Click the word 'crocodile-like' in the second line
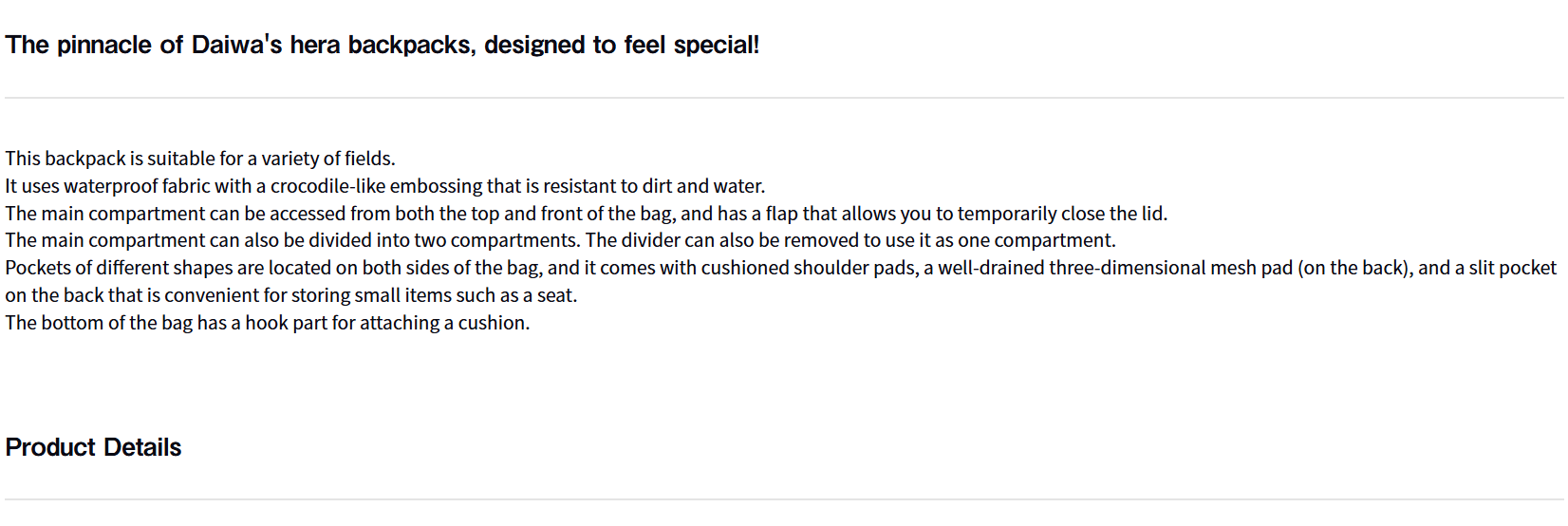 pyautogui.click(x=327, y=186)
